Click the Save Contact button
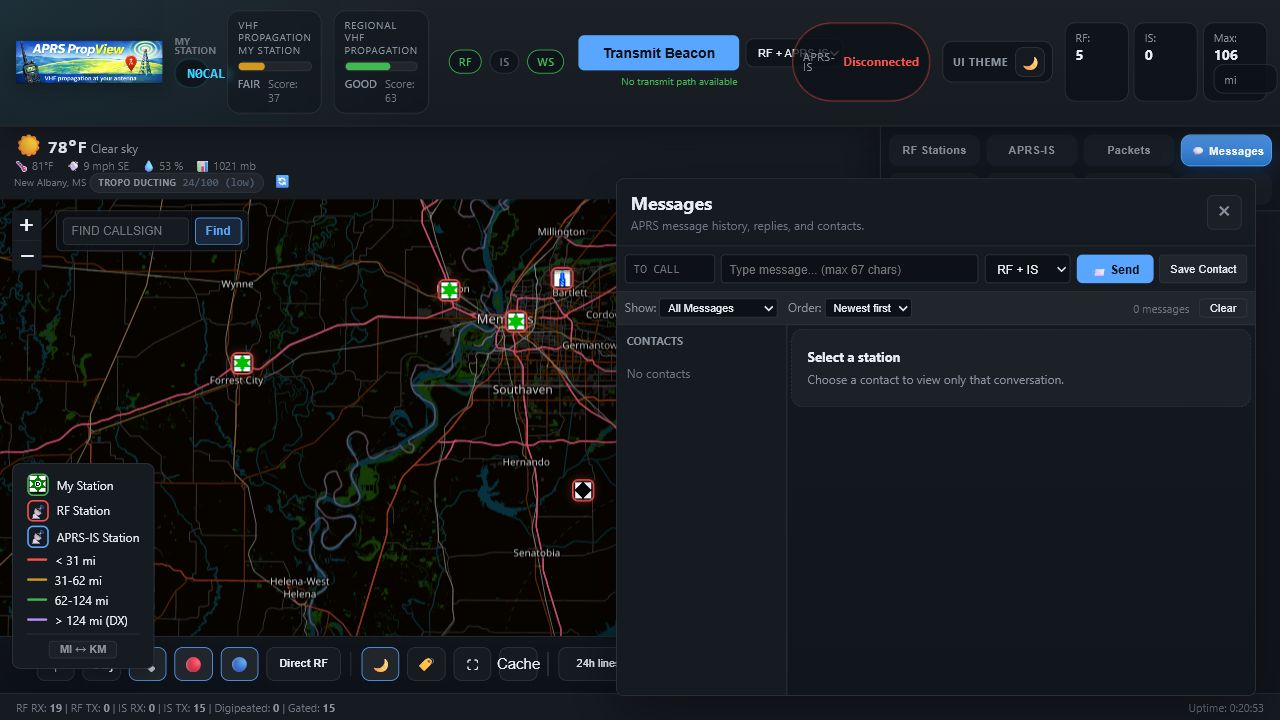This screenshot has height=720, width=1280. [1203, 269]
